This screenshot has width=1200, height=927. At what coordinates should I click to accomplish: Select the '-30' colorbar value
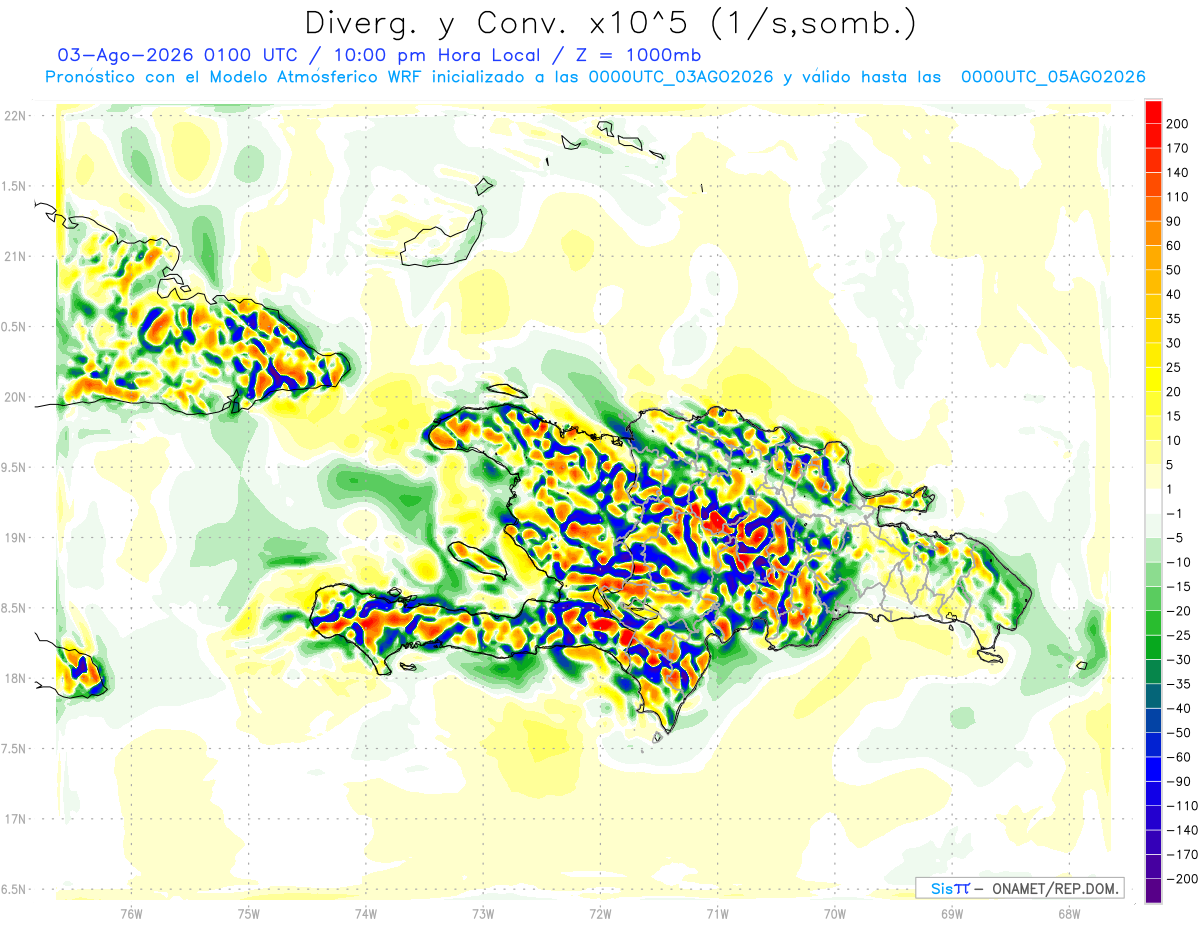(1177, 661)
